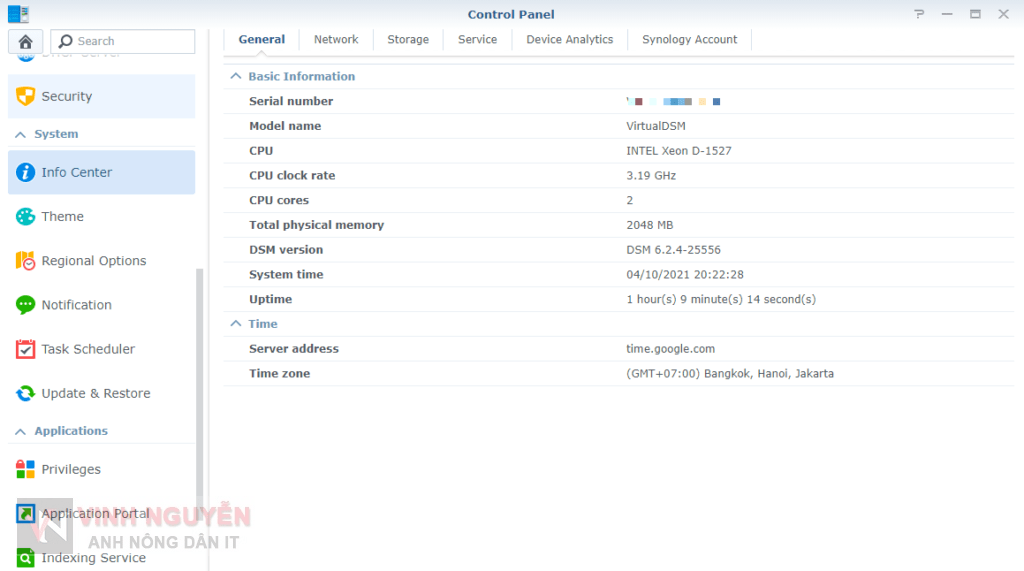Viewport: 1024px width, 571px height.
Task: Select the Info Center icon
Action: 26,172
